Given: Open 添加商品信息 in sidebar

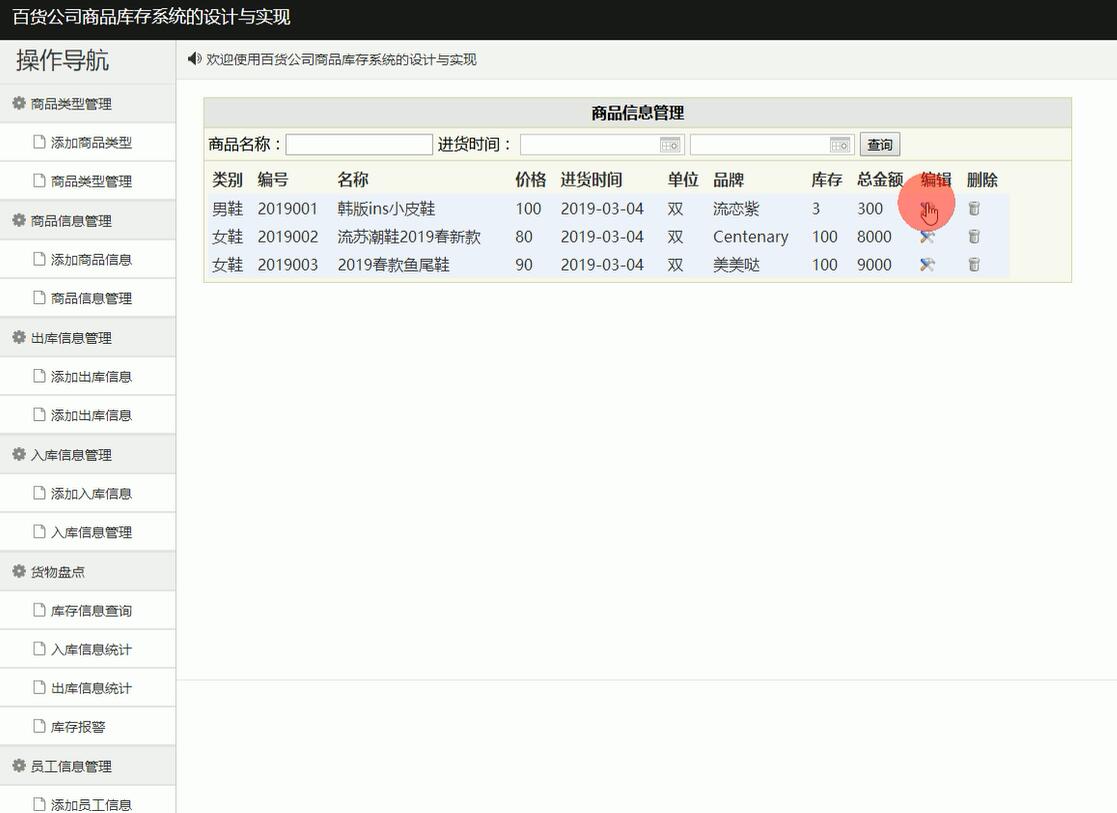Looking at the screenshot, I should click(91, 260).
